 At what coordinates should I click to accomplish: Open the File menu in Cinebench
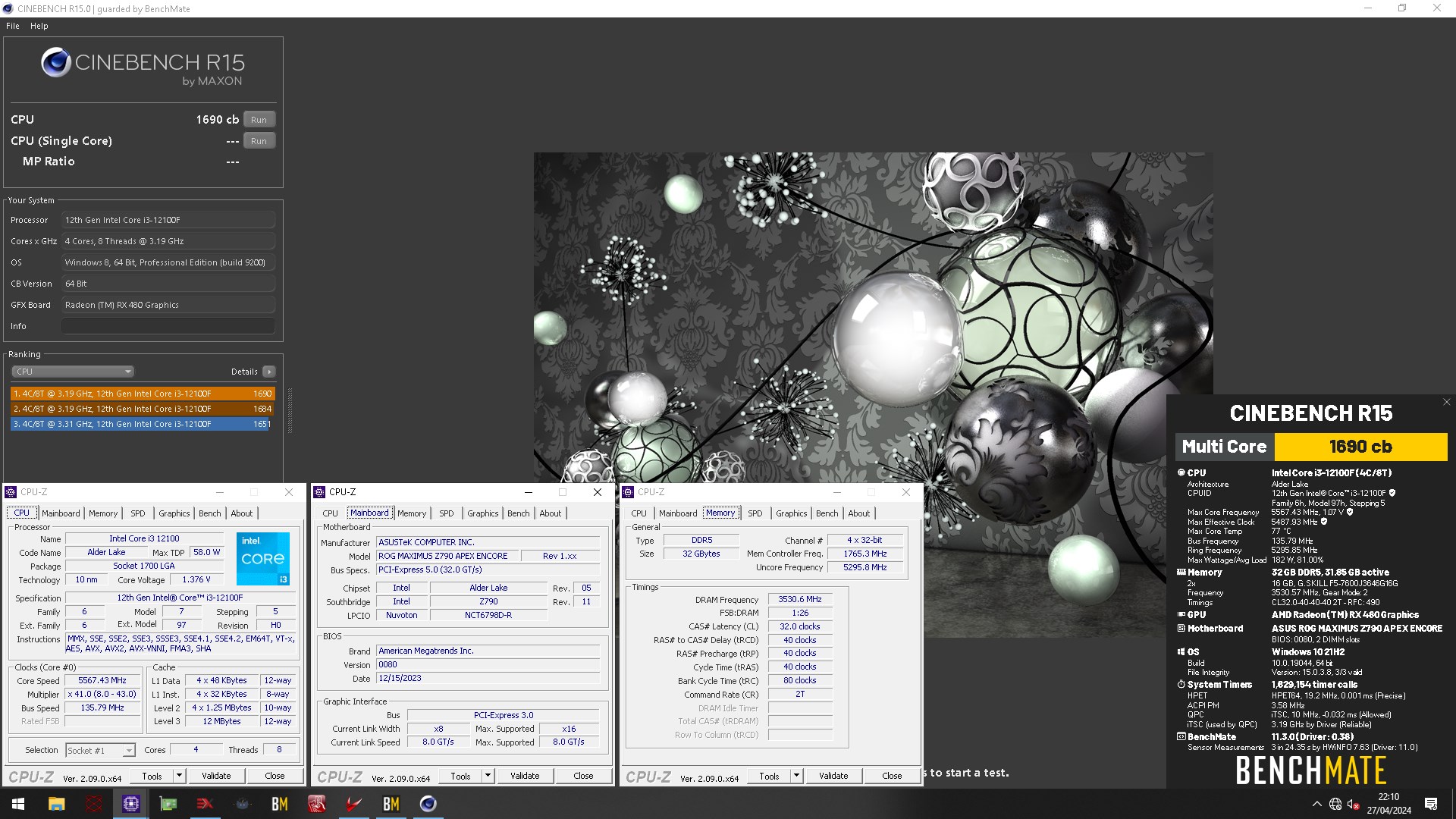click(13, 26)
